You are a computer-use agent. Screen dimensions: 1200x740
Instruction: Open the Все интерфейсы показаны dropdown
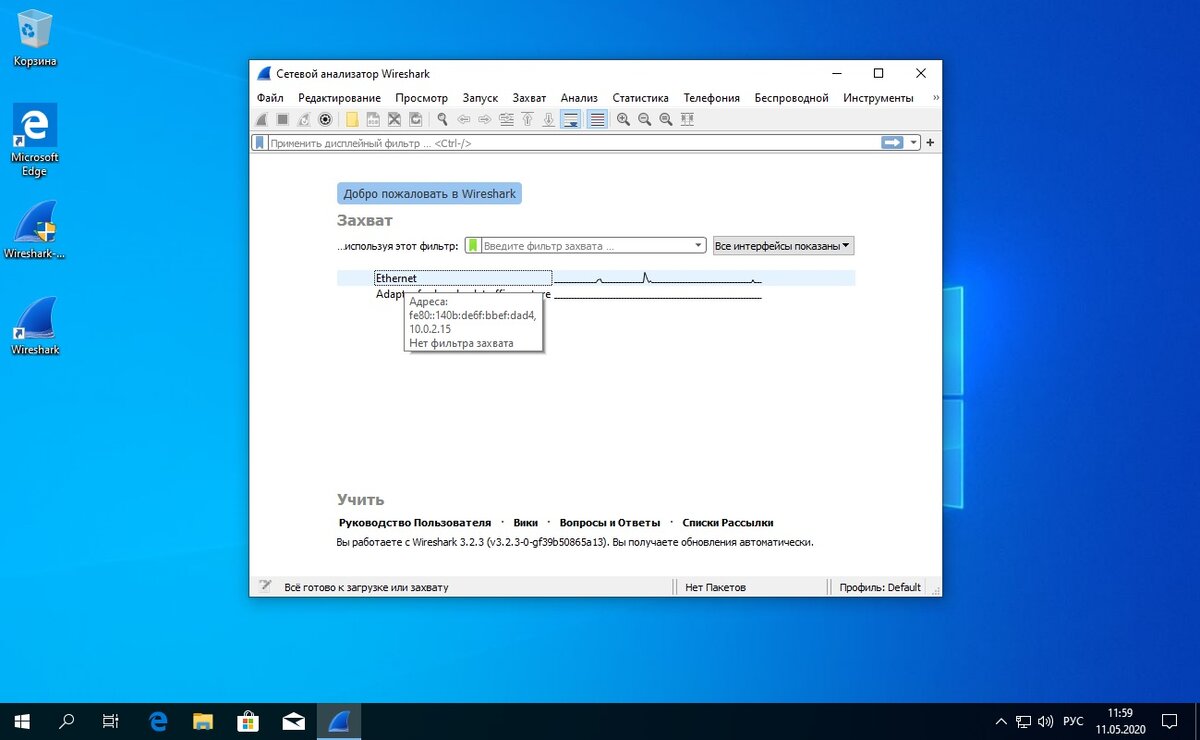(783, 246)
